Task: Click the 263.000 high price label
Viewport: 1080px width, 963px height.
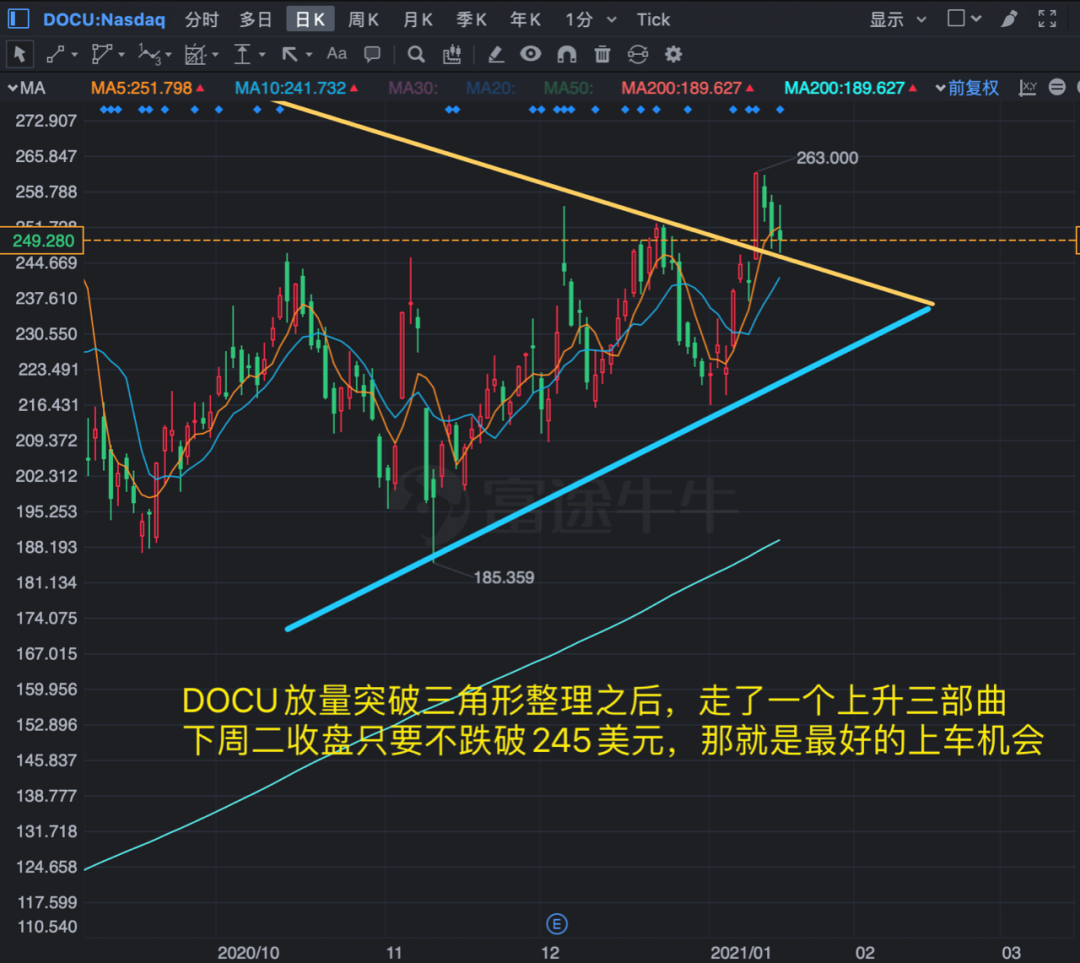Action: tap(827, 158)
